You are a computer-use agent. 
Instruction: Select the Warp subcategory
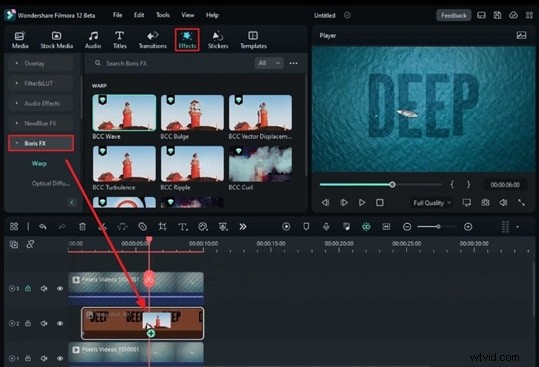coord(39,164)
